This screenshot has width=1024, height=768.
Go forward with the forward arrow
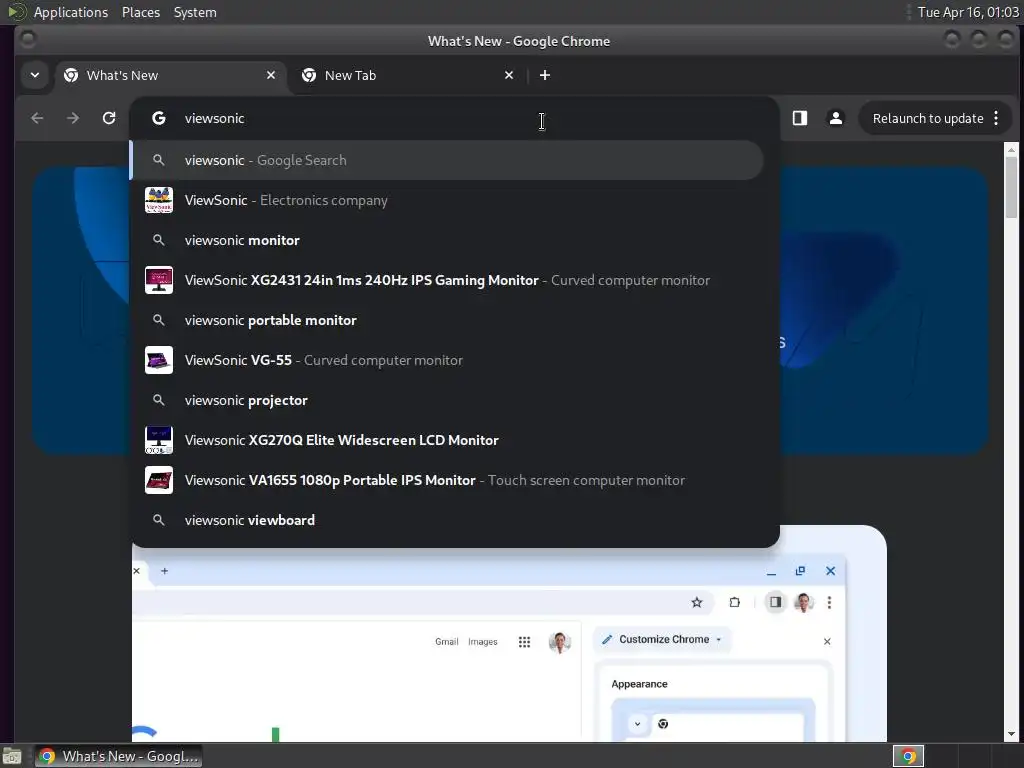(x=73, y=118)
